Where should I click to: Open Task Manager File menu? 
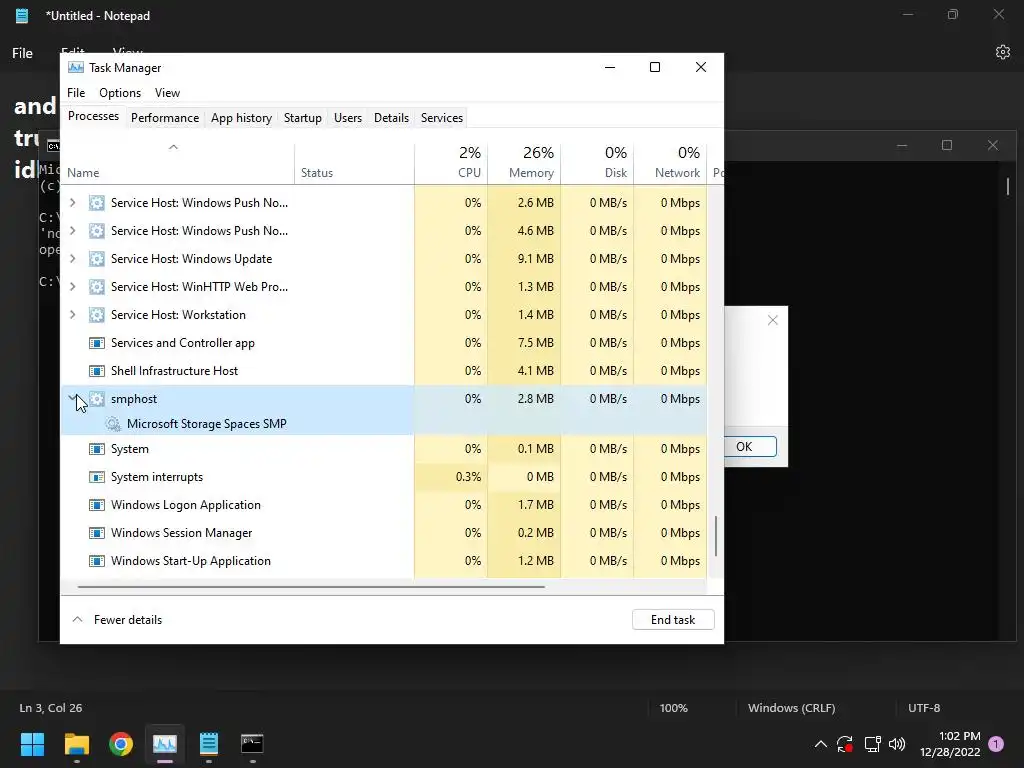click(x=76, y=93)
